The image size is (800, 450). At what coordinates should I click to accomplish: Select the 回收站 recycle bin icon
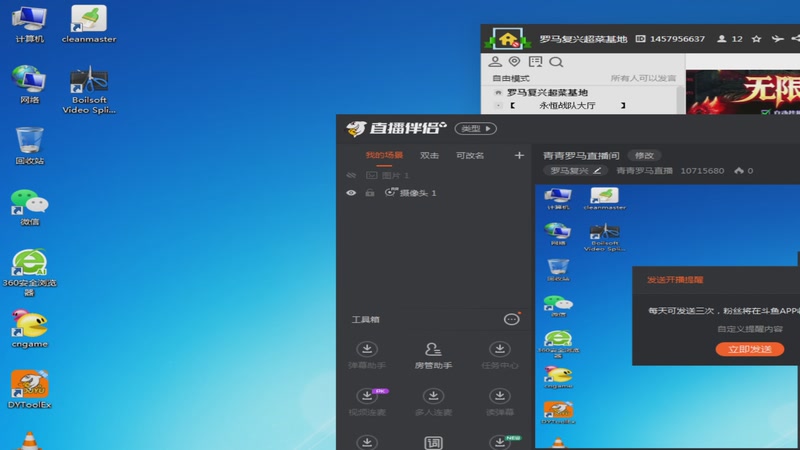30,146
